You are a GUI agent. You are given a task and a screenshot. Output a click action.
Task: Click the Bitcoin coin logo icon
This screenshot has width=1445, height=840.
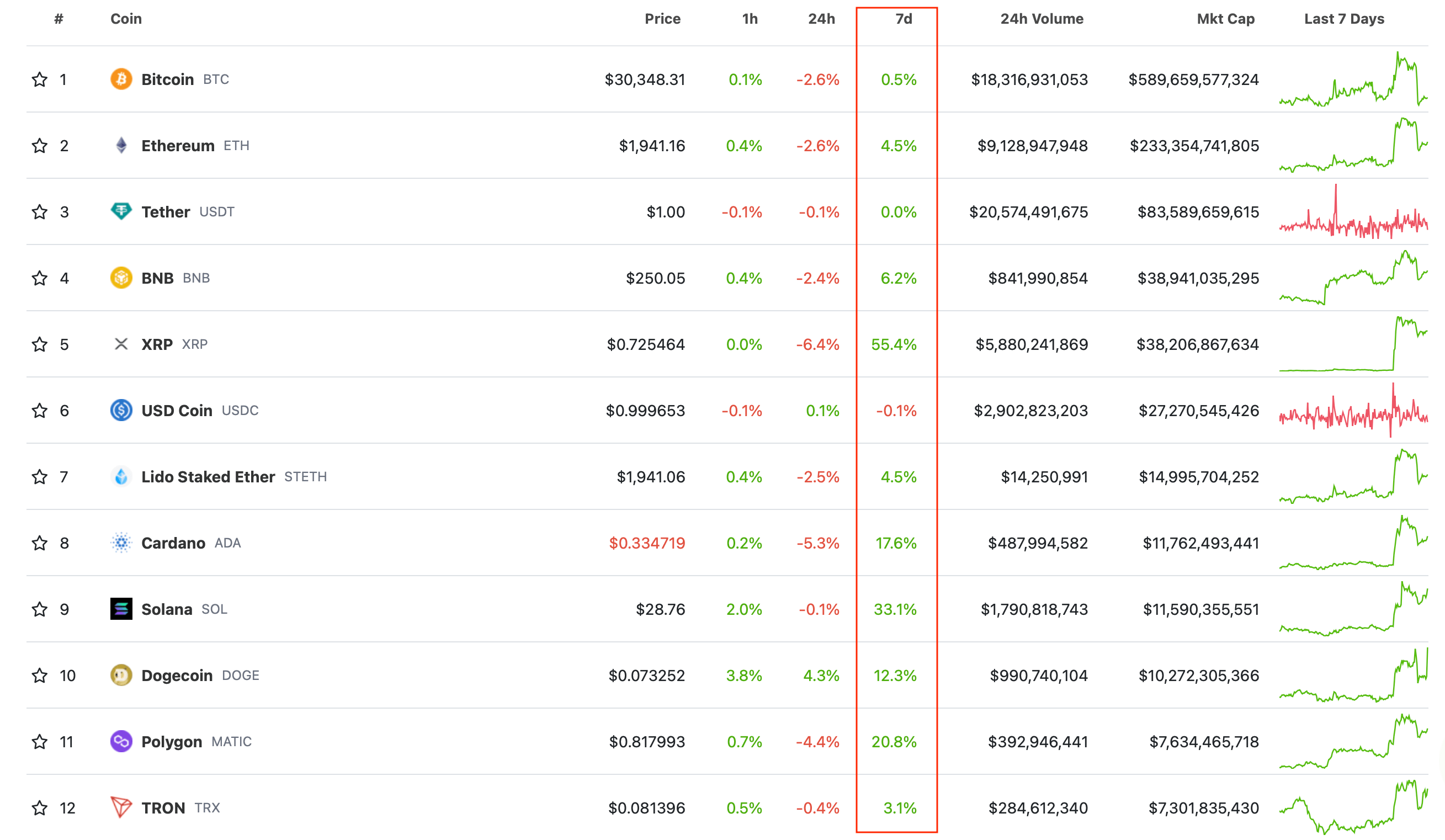click(x=121, y=79)
